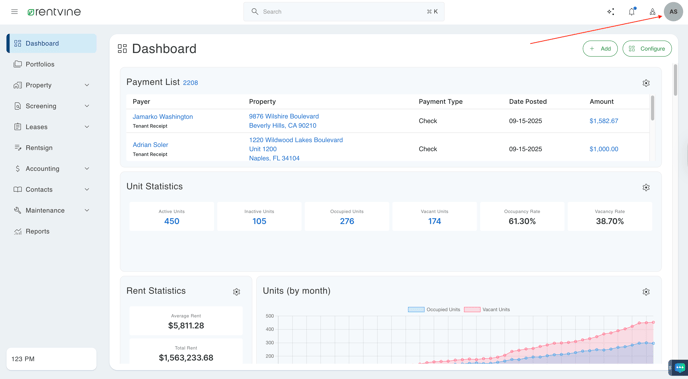Open the $1,582.67 amount link

604,121
